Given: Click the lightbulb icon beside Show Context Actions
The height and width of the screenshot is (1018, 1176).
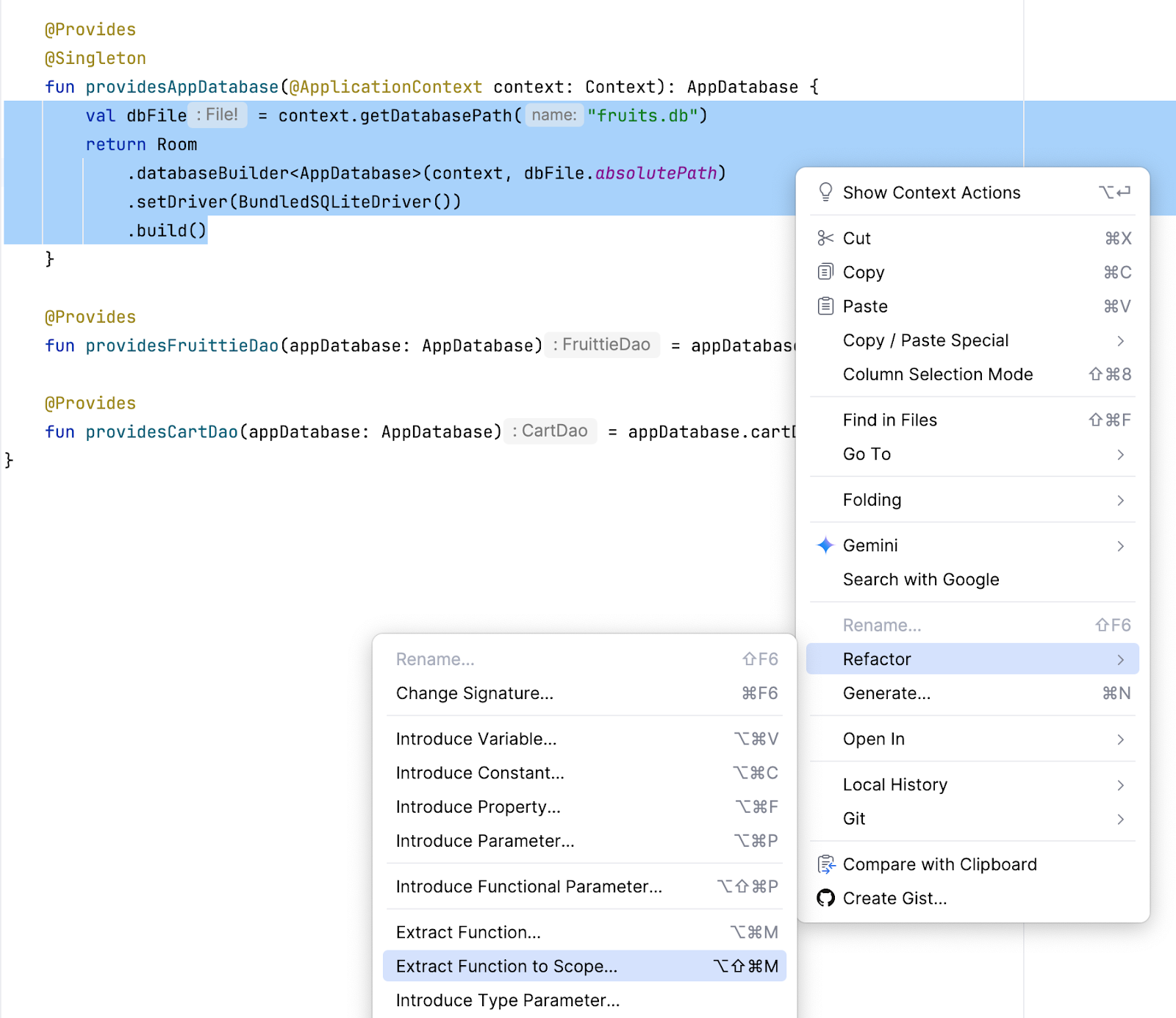Looking at the screenshot, I should point(825,193).
